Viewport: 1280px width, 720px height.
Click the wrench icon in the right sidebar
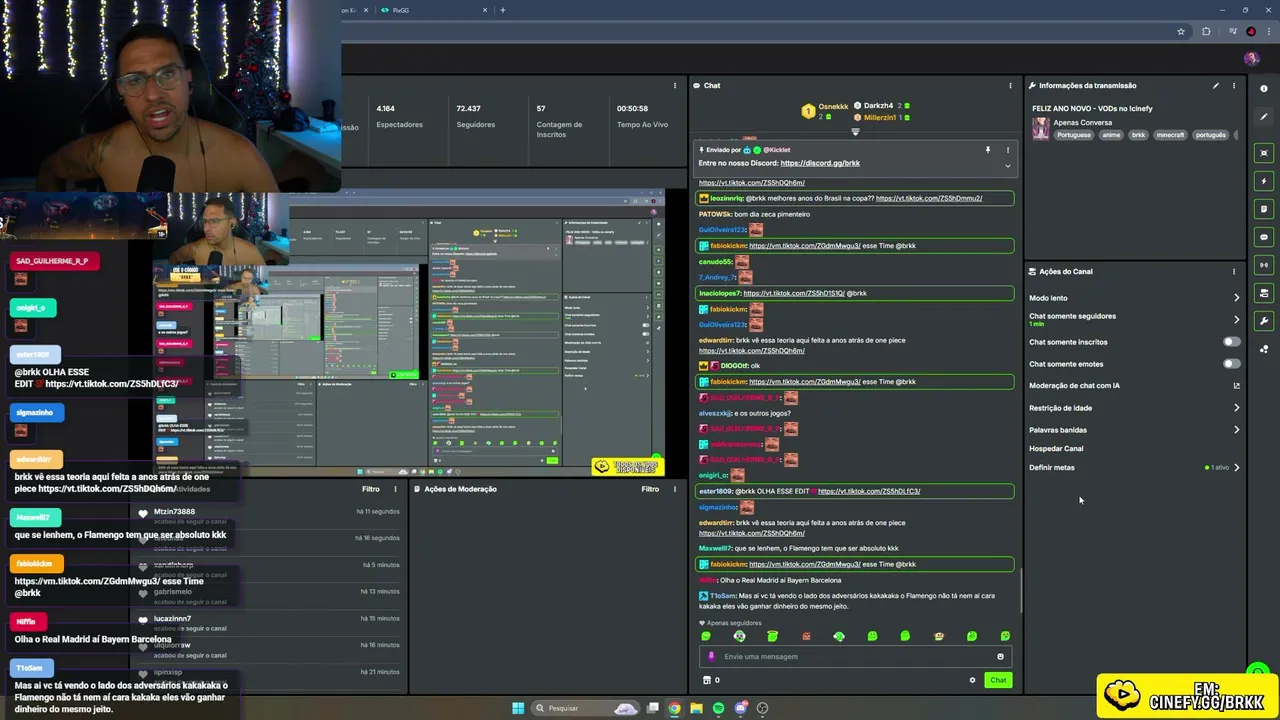click(1264, 321)
